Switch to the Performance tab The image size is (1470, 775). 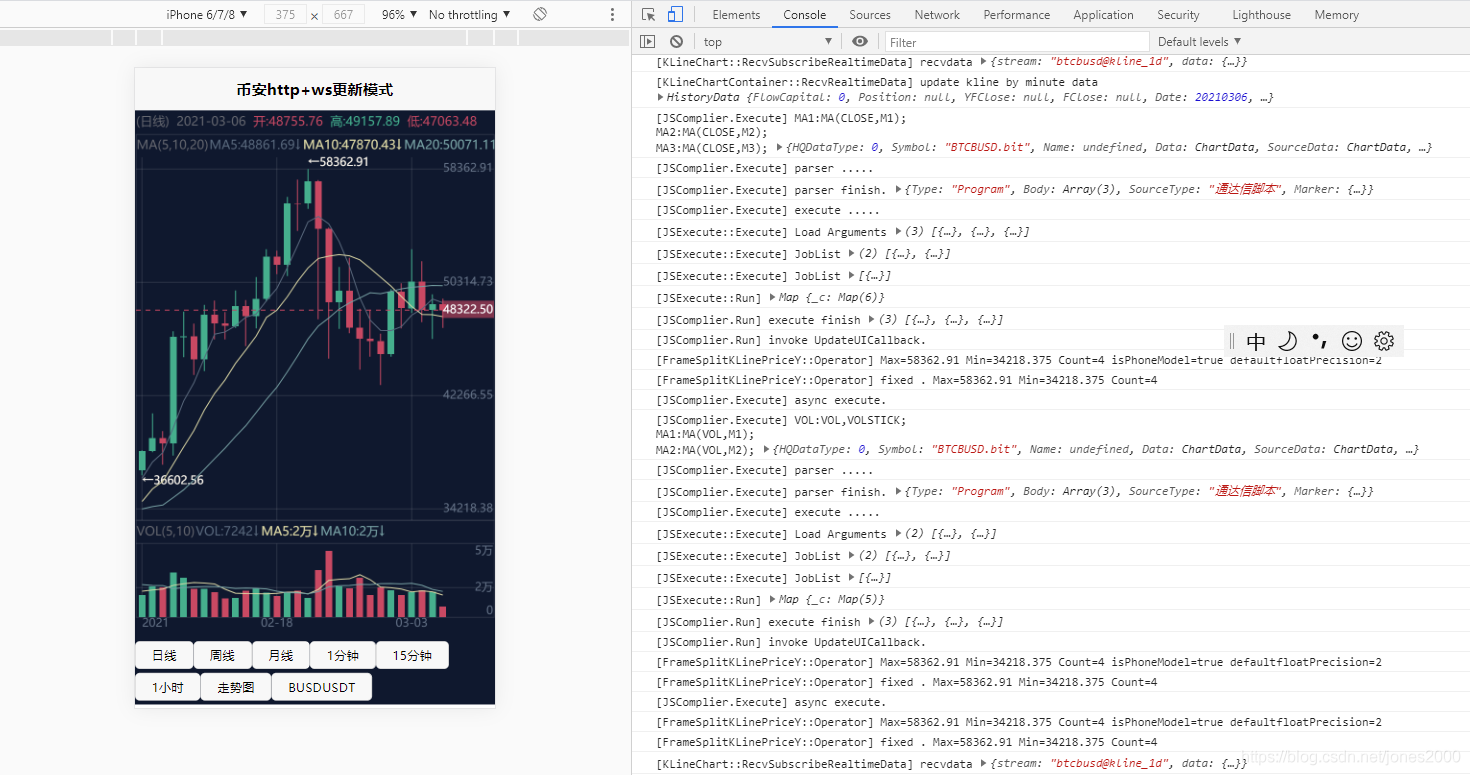tap(1017, 14)
